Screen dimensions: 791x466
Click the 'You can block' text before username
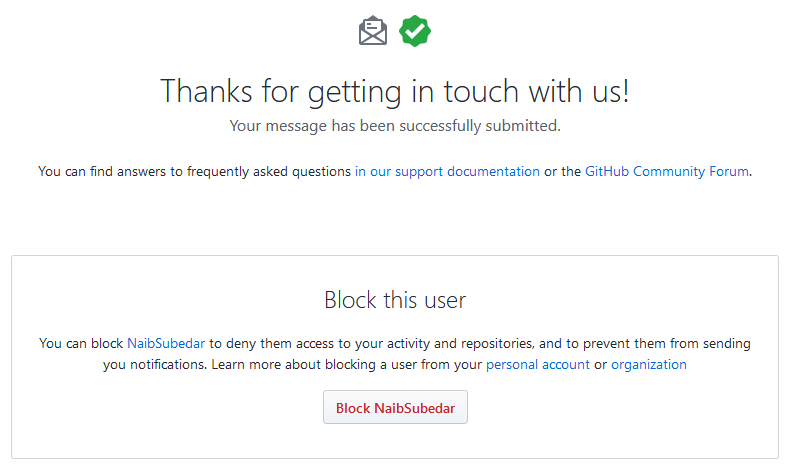[x=81, y=343]
